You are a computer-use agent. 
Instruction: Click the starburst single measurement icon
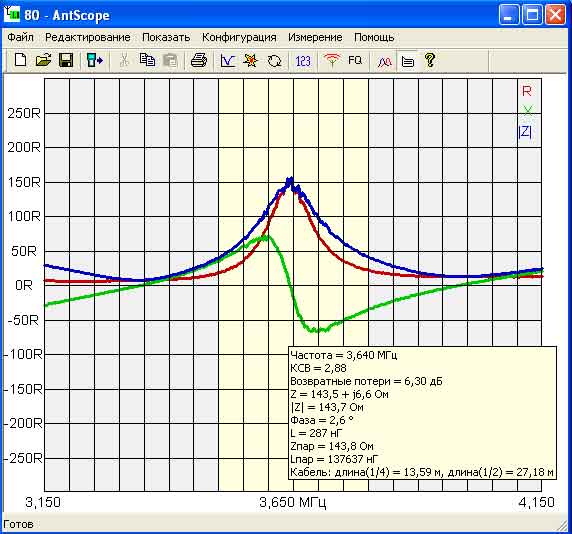coord(251,60)
